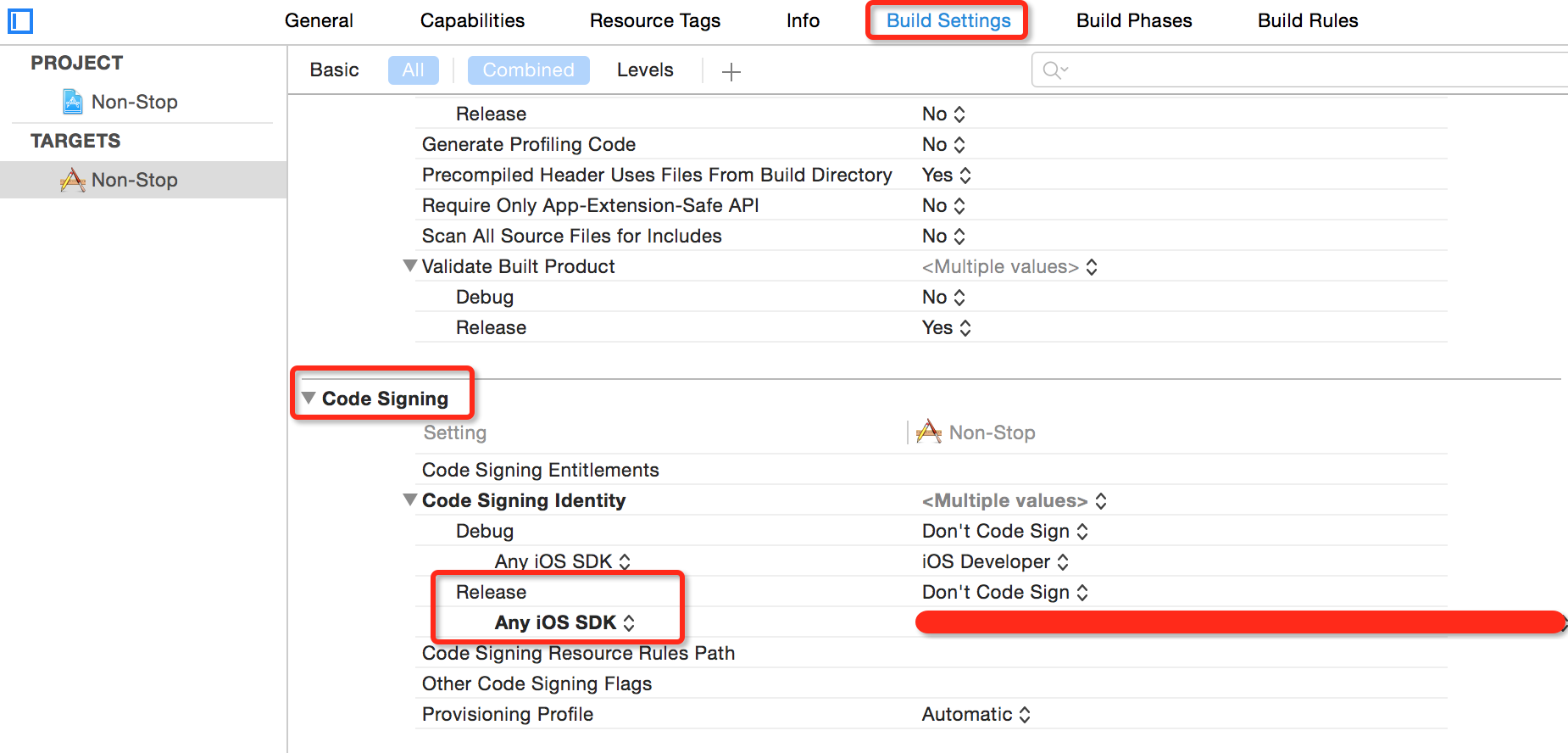Viewport: 1568px width, 753px height.
Task: Change the Generate Profiling Code value stepper
Action: [x=959, y=145]
